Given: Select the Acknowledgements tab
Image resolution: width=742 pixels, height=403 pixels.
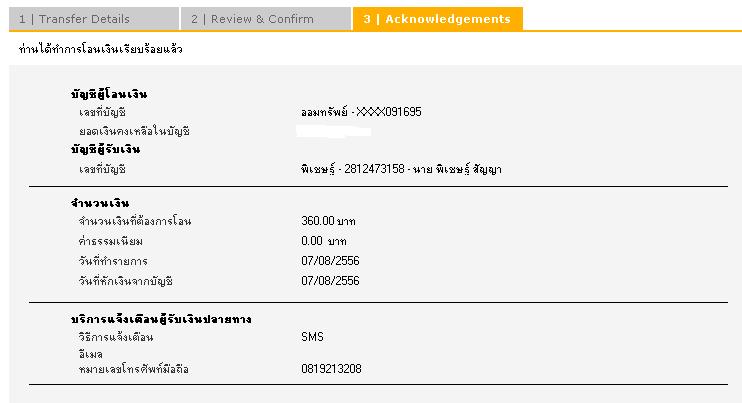Looking at the screenshot, I should 437,19.
